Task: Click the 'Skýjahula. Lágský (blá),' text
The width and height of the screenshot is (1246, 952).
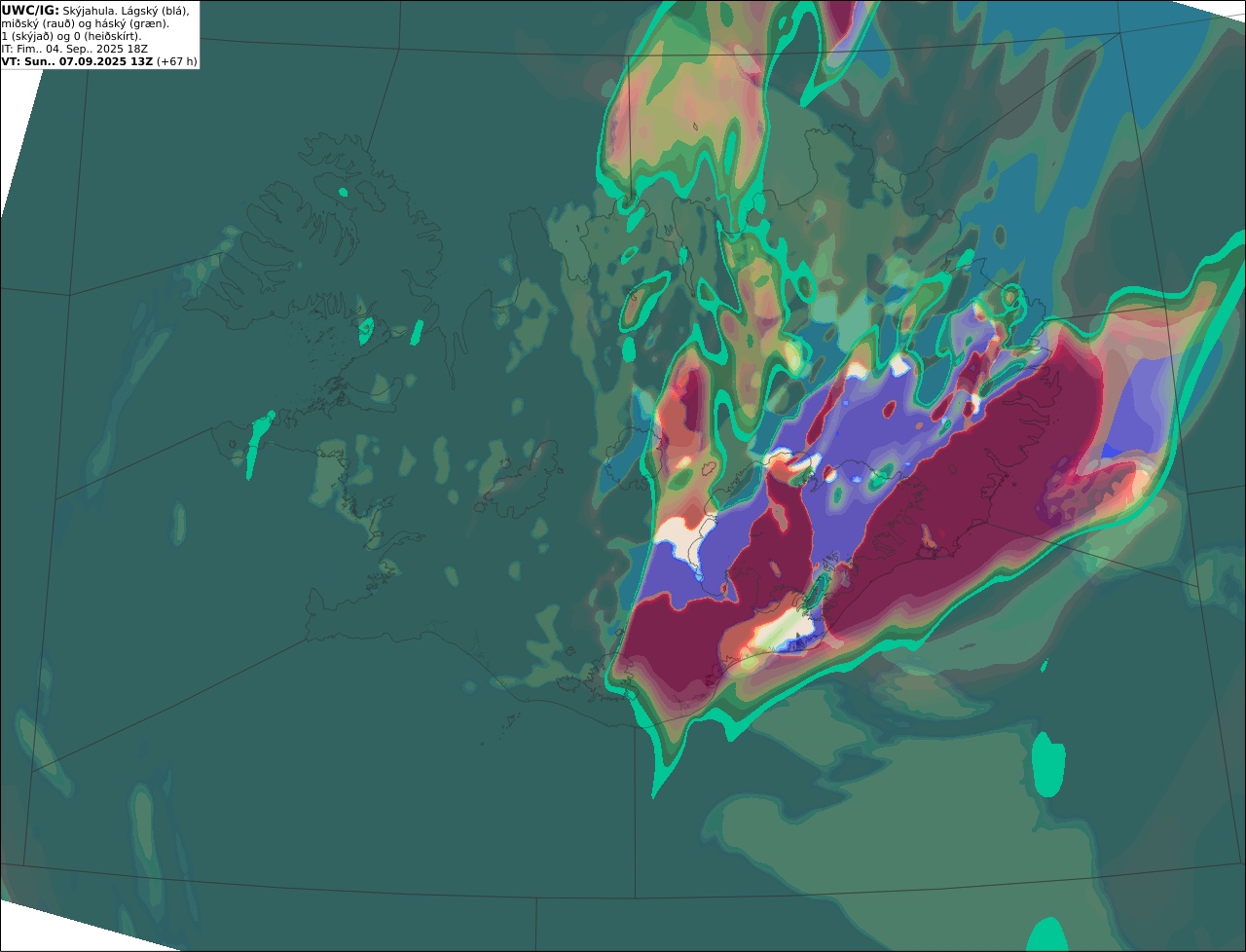Action: (126, 10)
